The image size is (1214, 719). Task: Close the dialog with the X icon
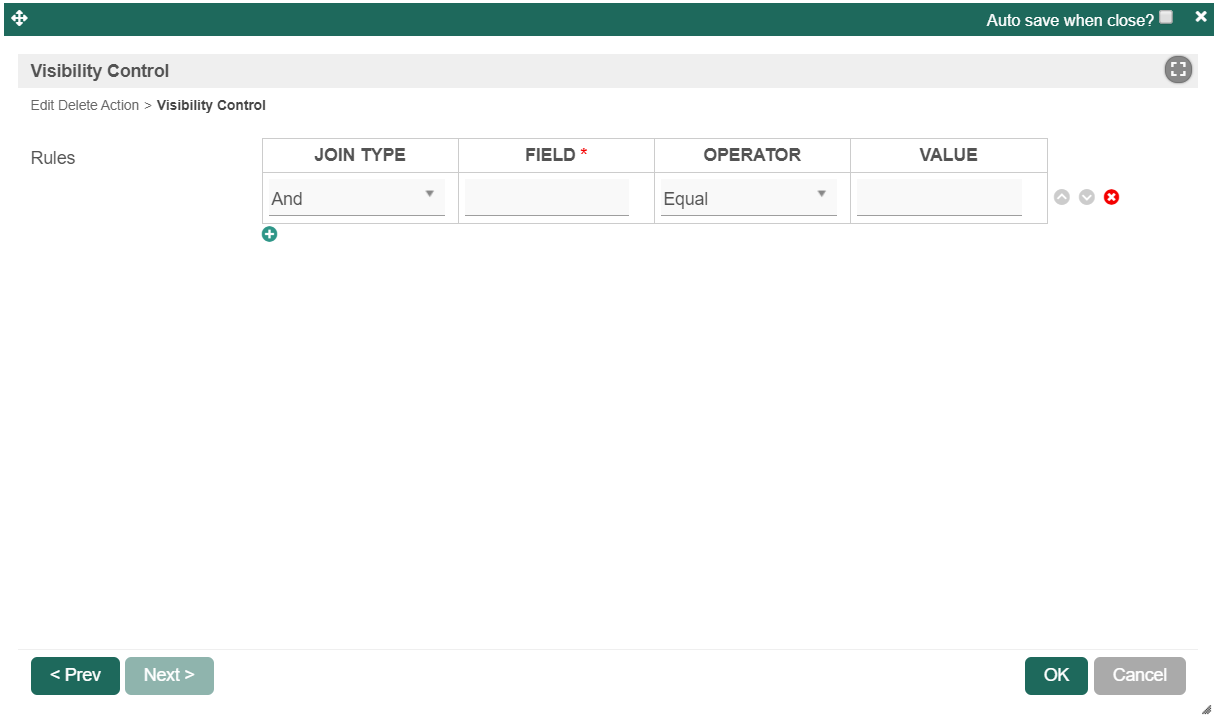click(1201, 16)
